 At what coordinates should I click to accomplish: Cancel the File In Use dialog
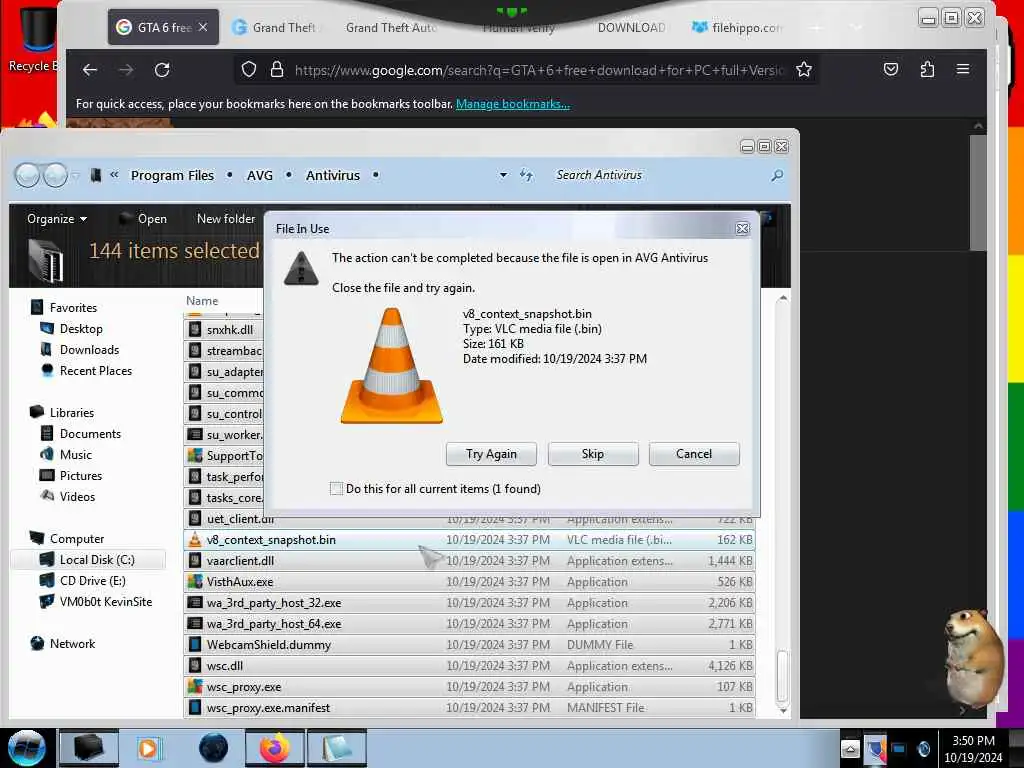point(694,454)
